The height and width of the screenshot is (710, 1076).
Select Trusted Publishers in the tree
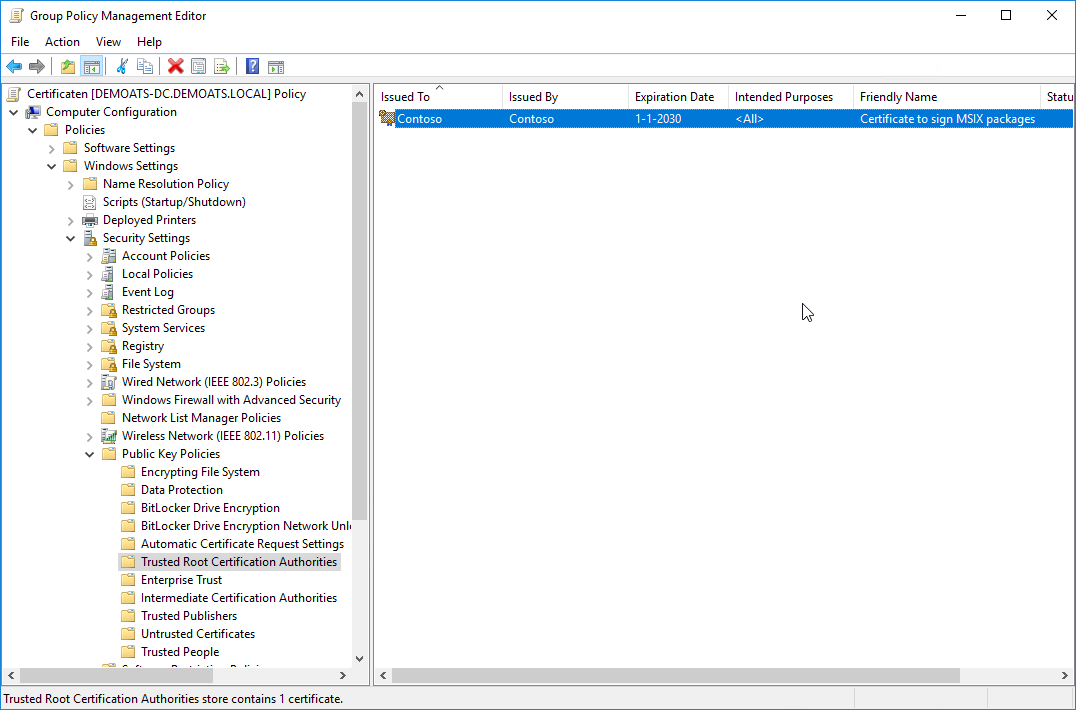(x=189, y=616)
